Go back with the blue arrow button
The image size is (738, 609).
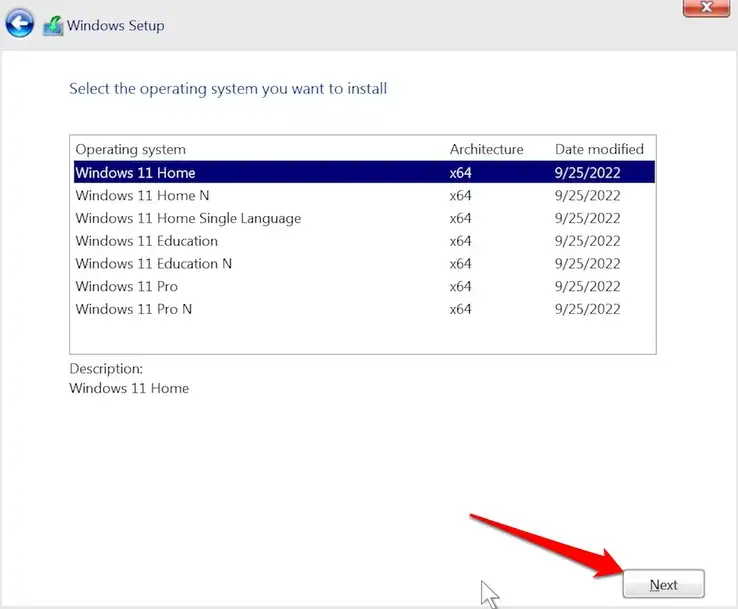coord(19,24)
